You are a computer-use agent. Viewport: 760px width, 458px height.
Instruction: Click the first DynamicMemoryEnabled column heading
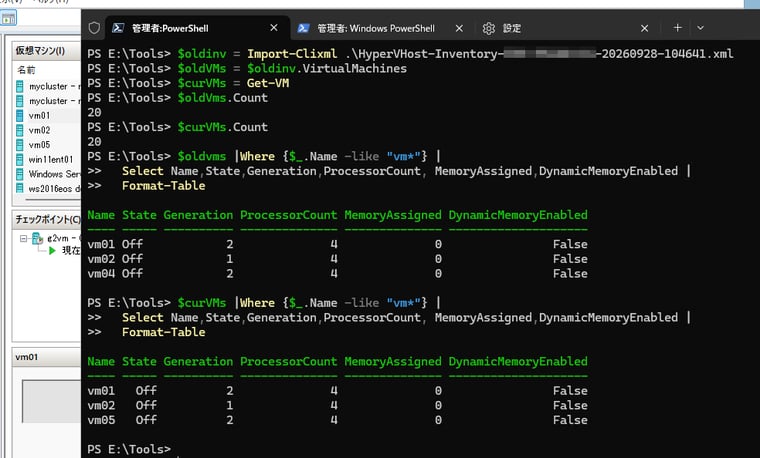518,215
